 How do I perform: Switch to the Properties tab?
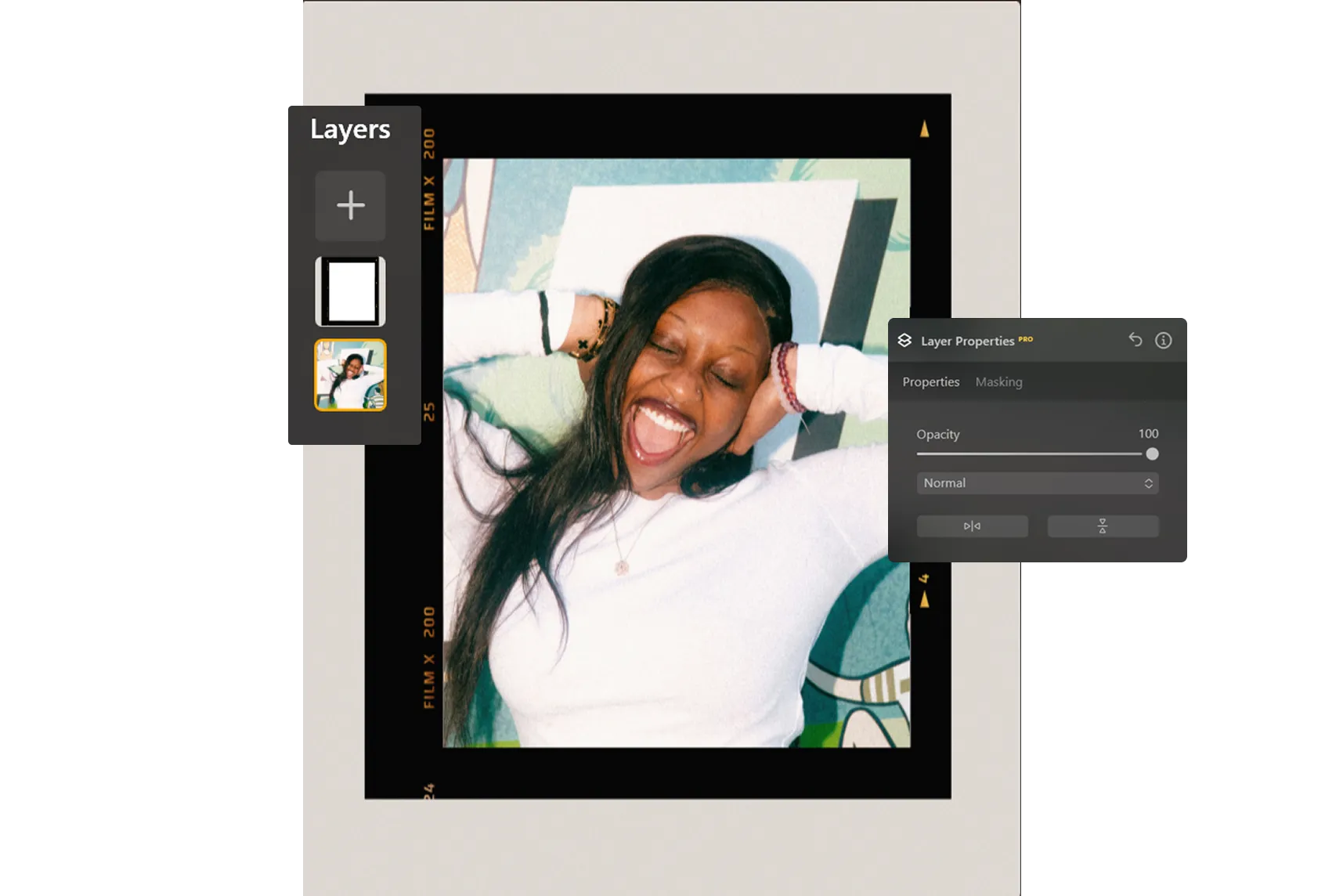[x=930, y=382]
